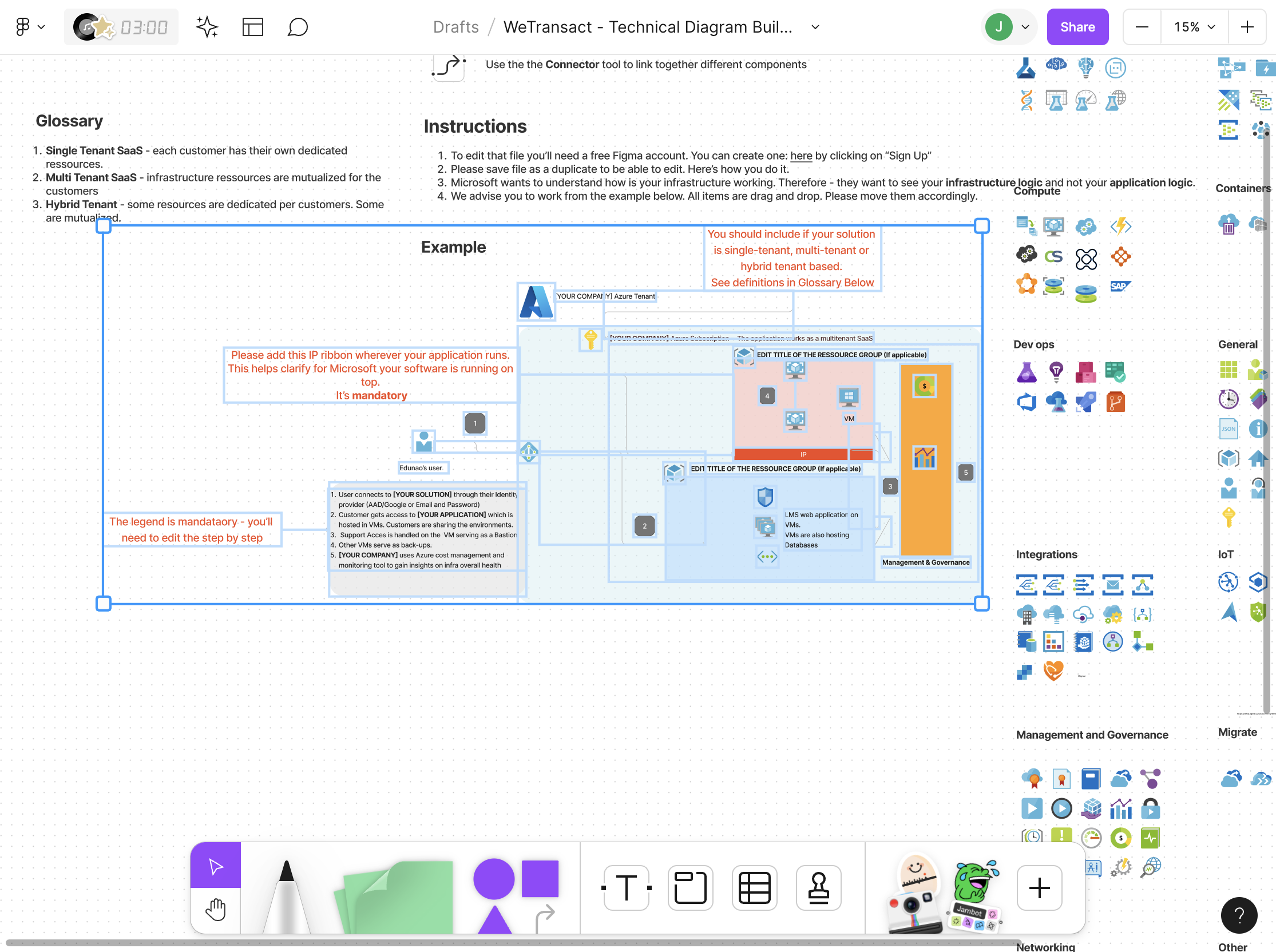This screenshot has width=1276, height=952.
Task: Select the Text tool
Action: (x=627, y=887)
